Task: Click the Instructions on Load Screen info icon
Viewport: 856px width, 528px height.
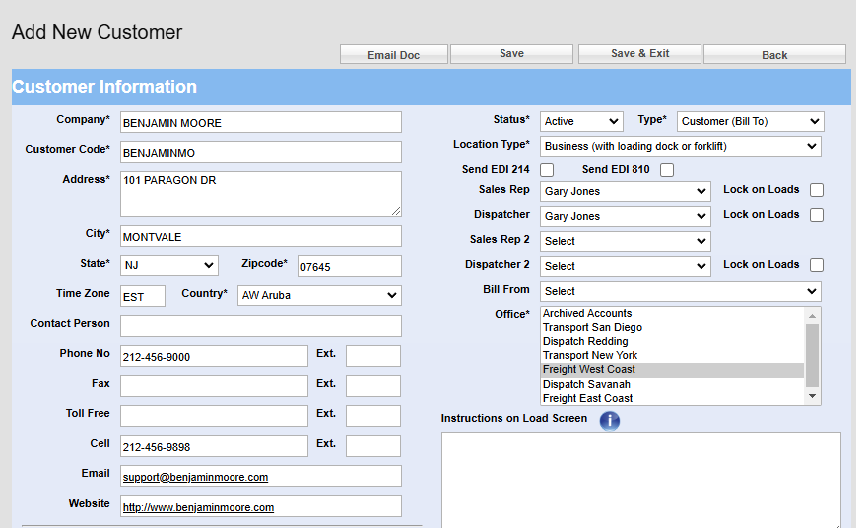Action: coord(610,421)
